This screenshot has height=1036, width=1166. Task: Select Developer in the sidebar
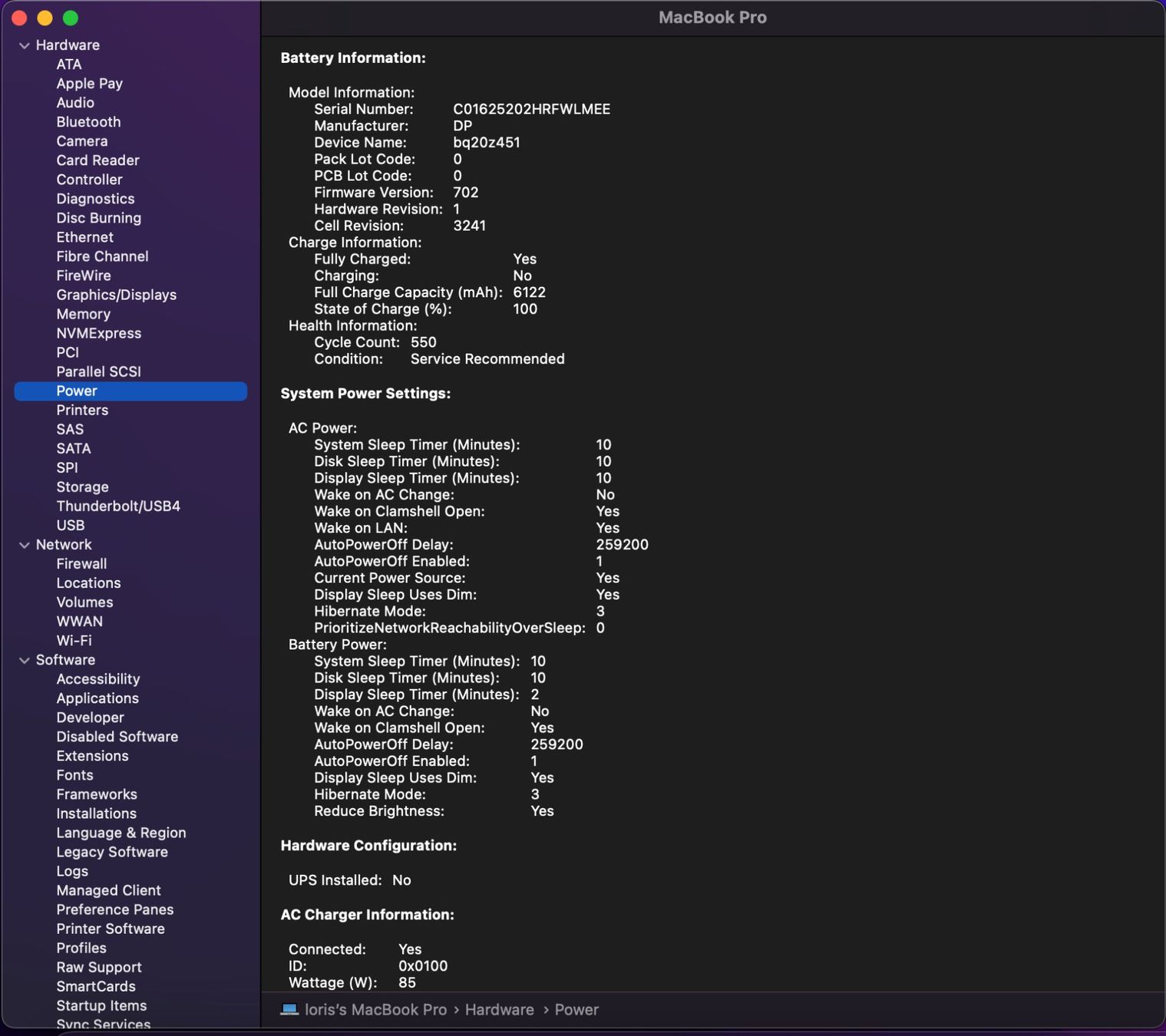pyautogui.click(x=90, y=718)
